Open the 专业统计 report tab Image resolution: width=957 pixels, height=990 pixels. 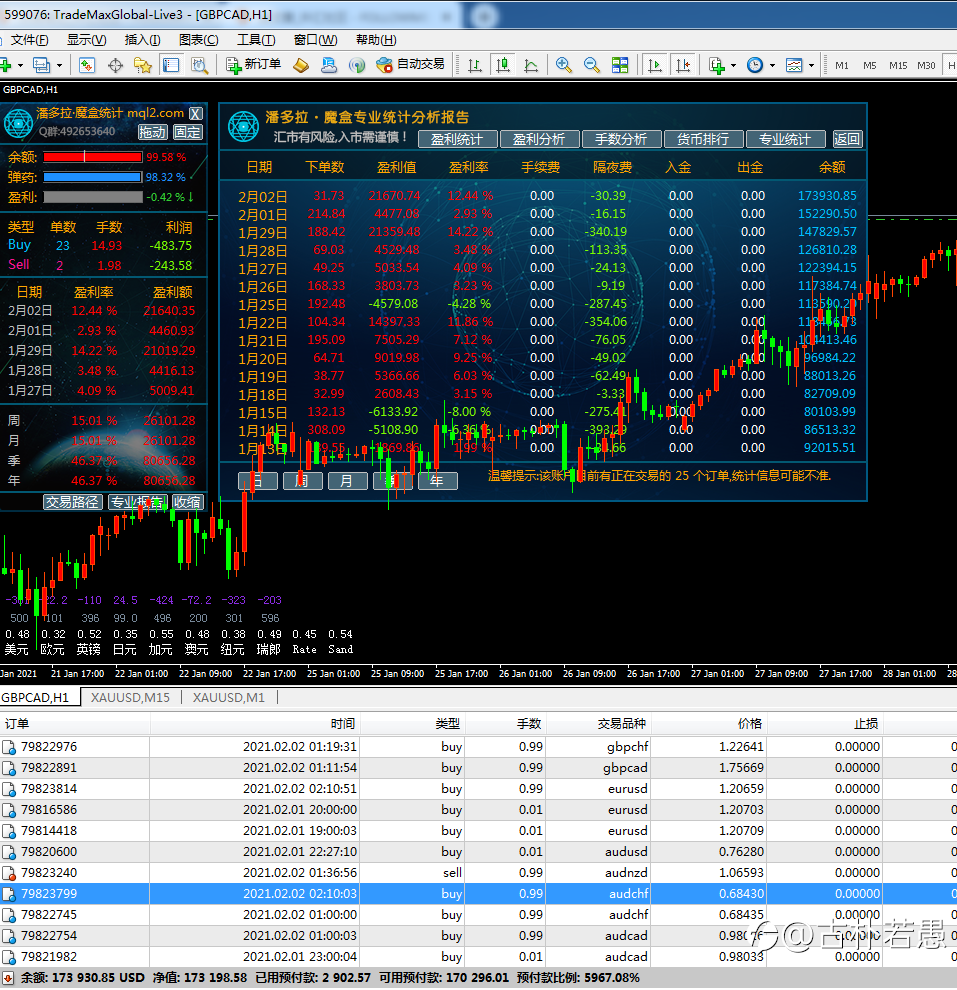point(785,139)
